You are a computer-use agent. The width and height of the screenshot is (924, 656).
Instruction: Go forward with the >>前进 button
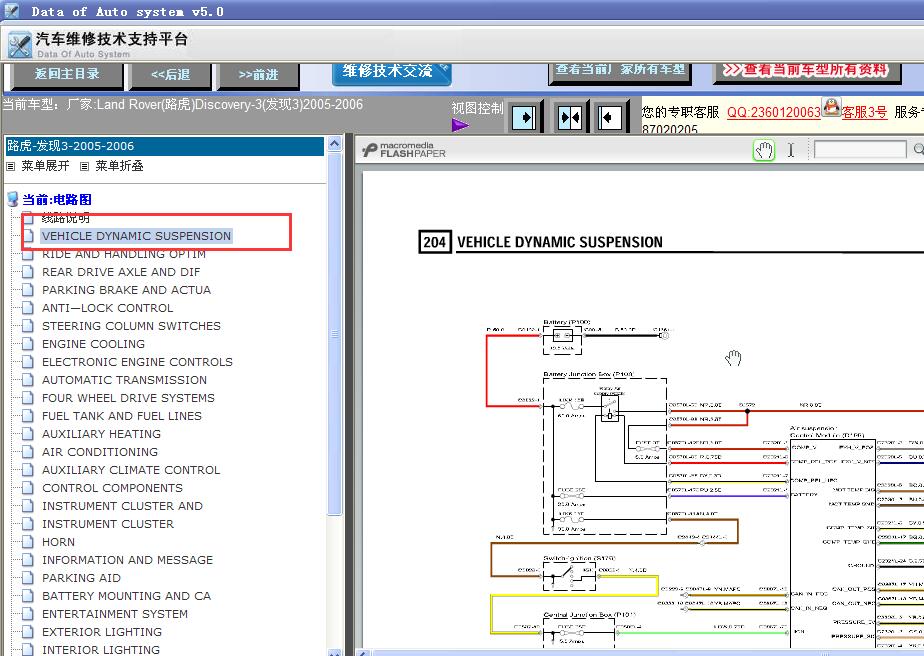point(258,75)
